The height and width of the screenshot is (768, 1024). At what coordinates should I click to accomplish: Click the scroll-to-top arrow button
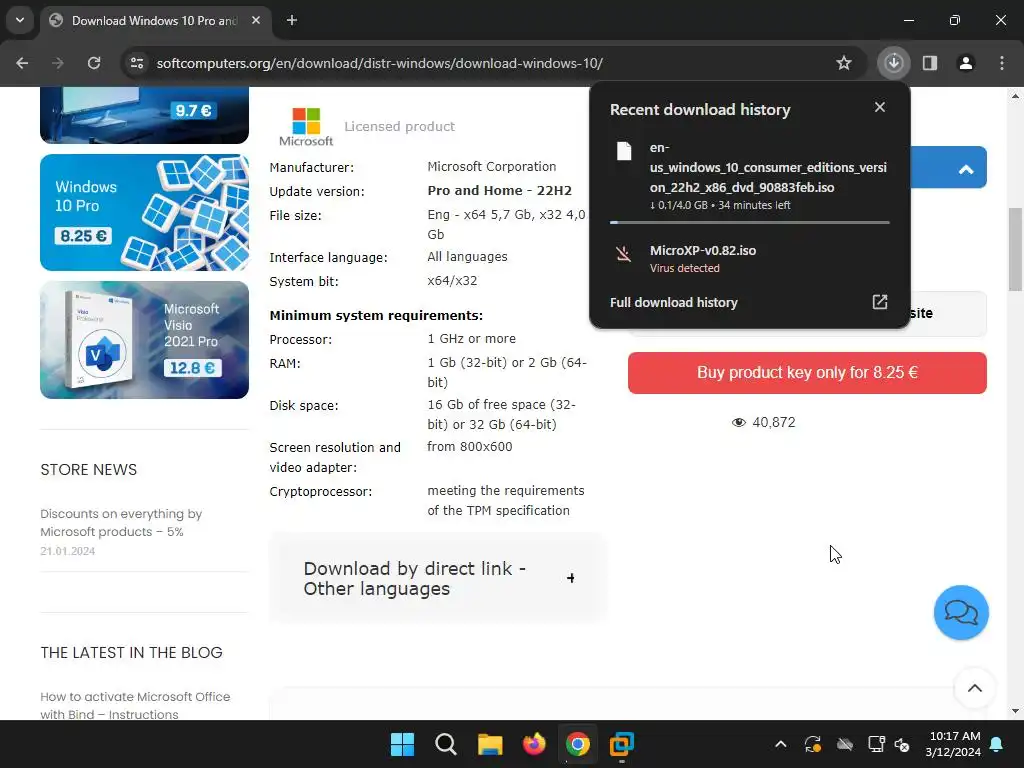click(x=974, y=688)
